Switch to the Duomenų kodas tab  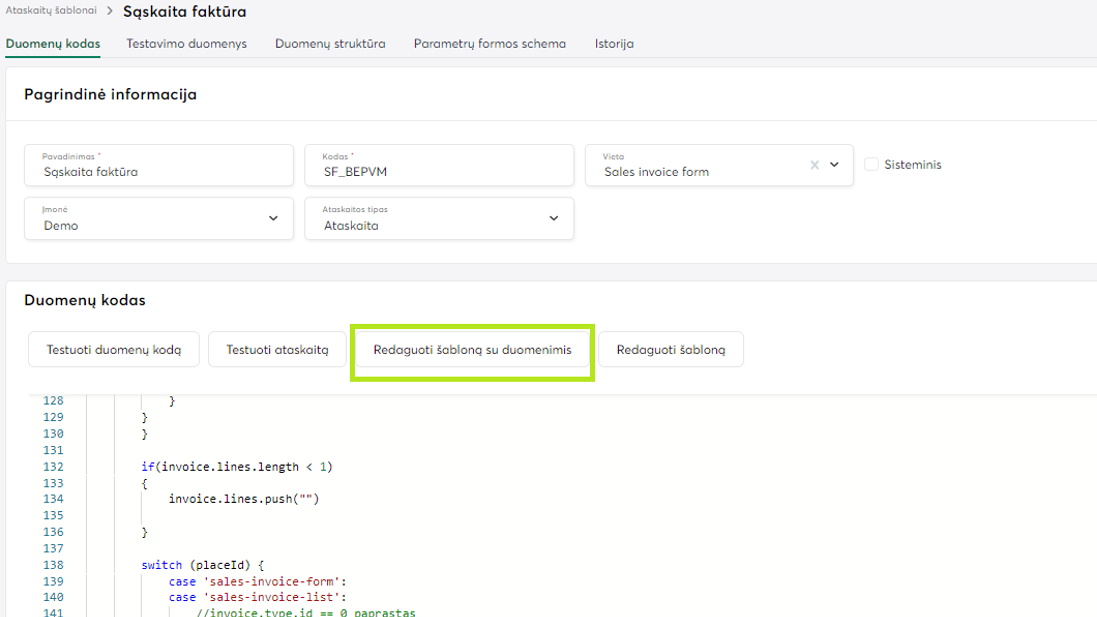[x=53, y=44]
